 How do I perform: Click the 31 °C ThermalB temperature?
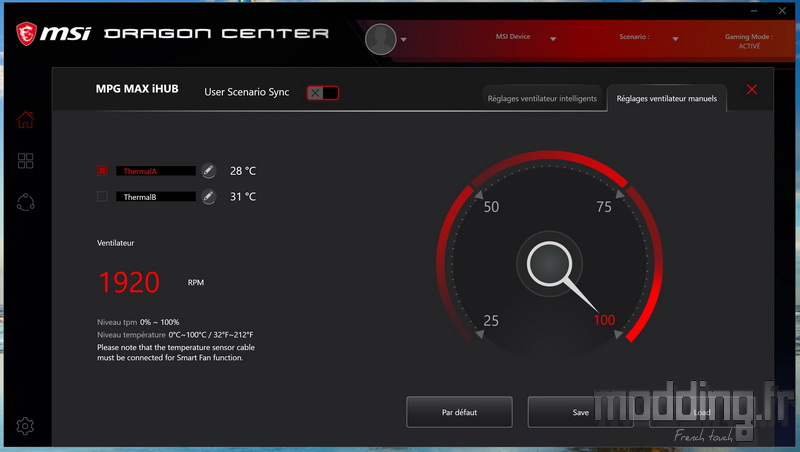pos(243,196)
